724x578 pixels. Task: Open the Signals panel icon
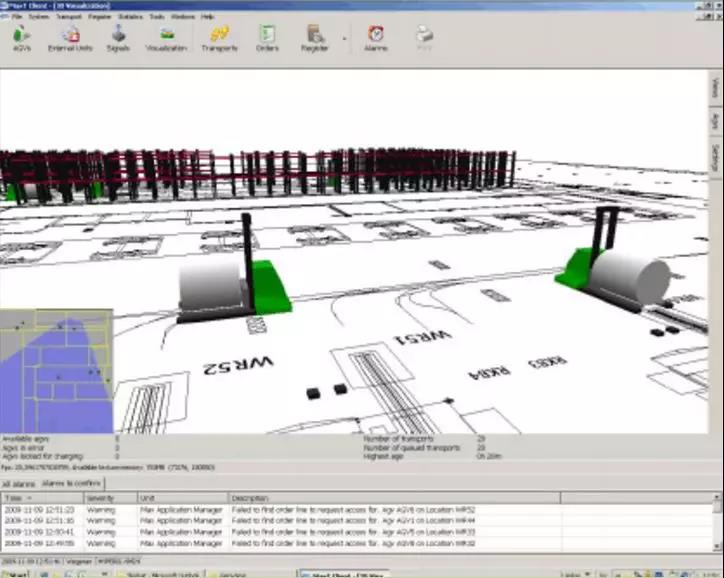pyautogui.click(x=118, y=39)
